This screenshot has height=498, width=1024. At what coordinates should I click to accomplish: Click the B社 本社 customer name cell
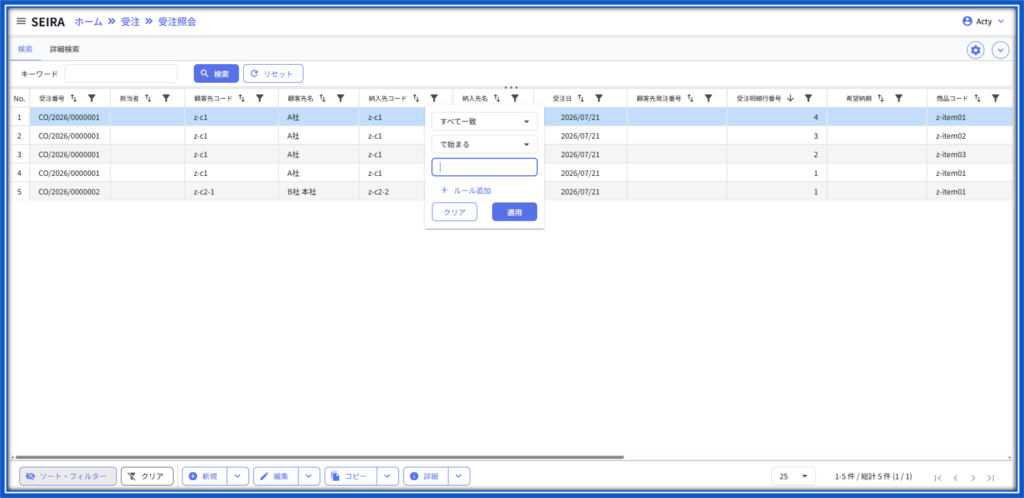319,192
